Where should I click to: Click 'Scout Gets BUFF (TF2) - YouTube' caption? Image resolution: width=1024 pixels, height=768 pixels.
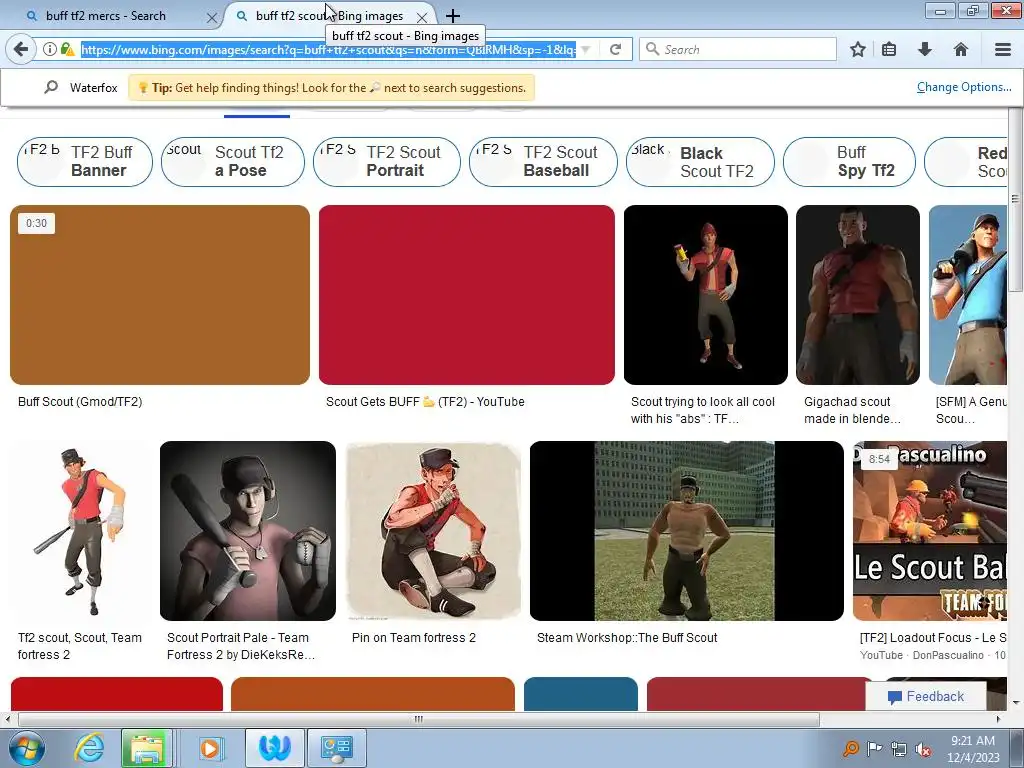point(425,402)
